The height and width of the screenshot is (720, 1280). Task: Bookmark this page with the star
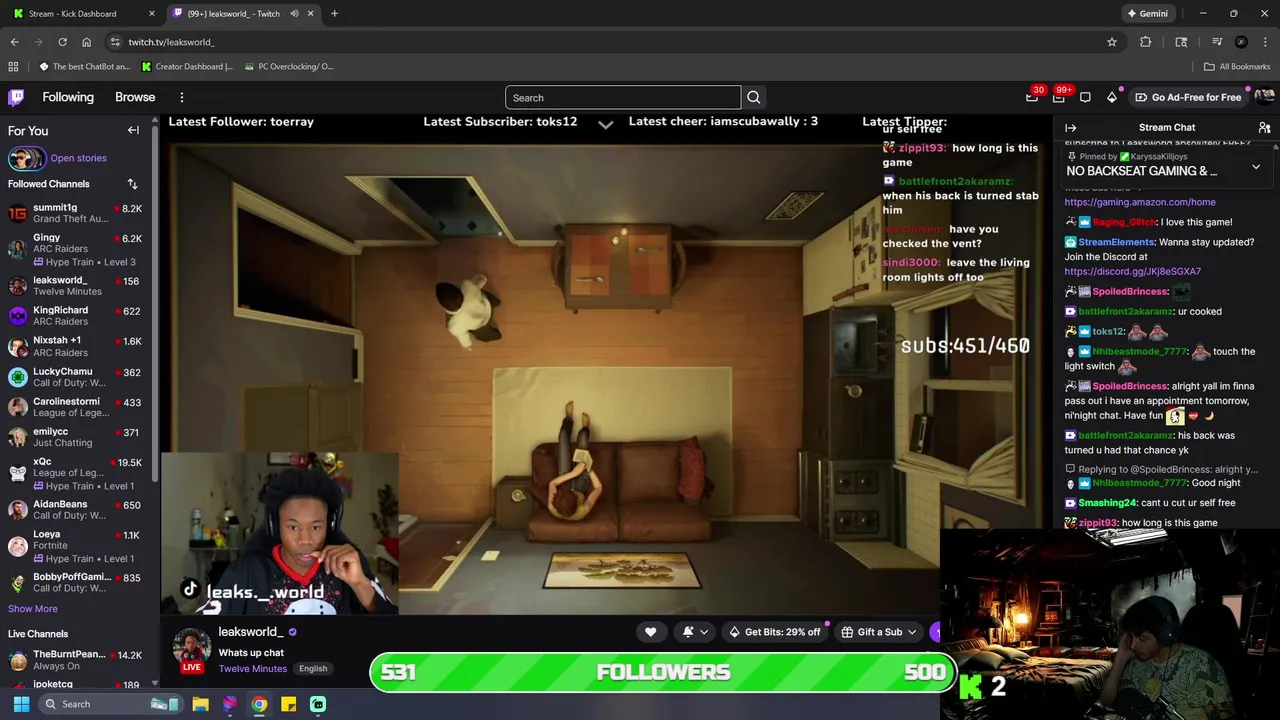pos(1111,42)
